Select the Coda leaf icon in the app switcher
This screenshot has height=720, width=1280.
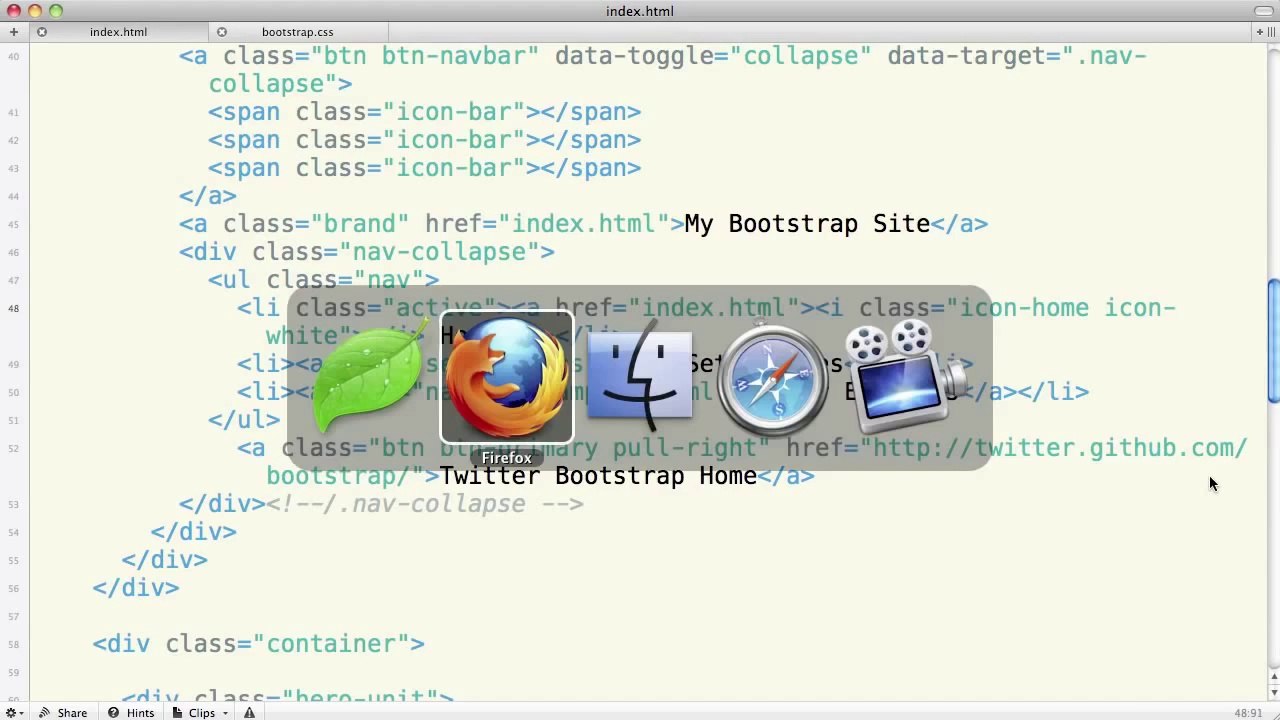369,379
